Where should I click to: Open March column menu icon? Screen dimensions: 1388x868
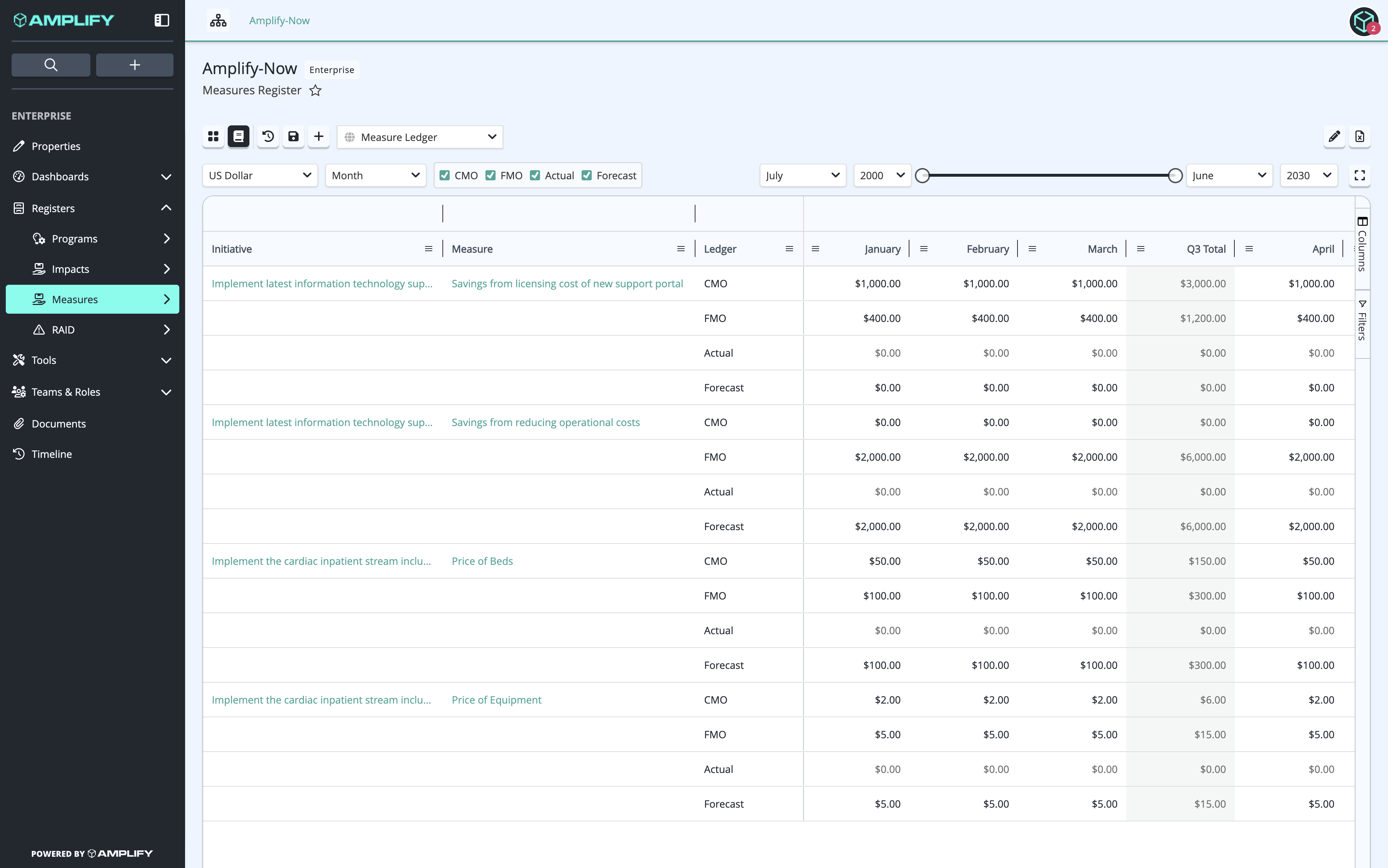pos(1032,249)
